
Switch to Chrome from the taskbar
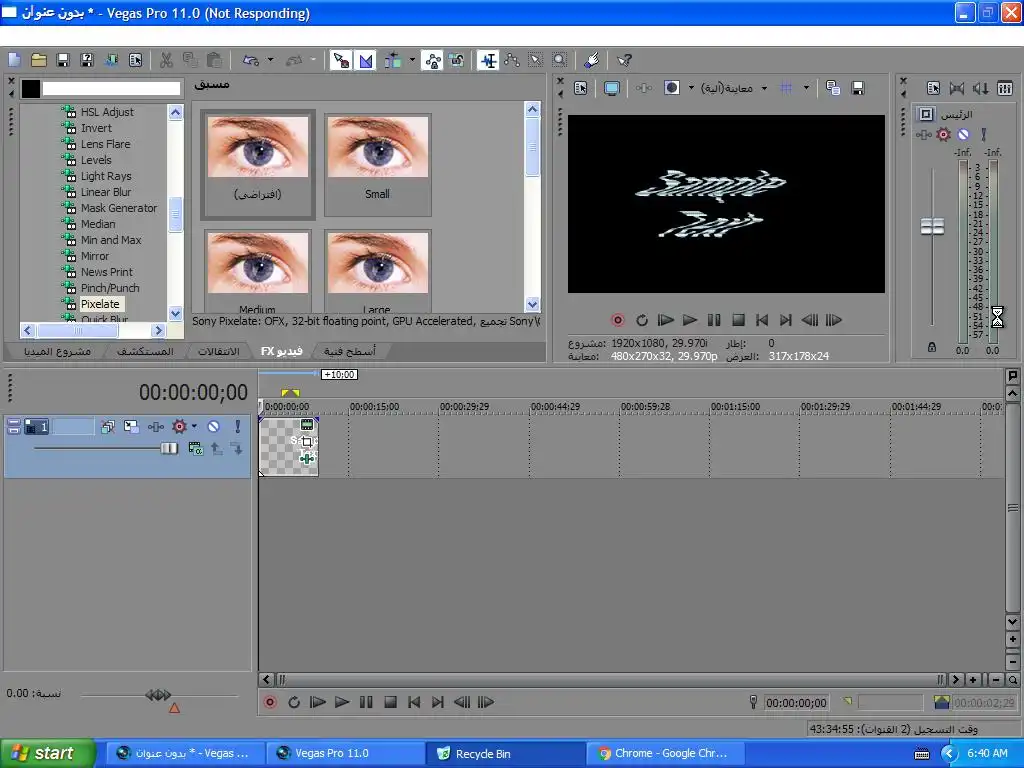coord(666,754)
